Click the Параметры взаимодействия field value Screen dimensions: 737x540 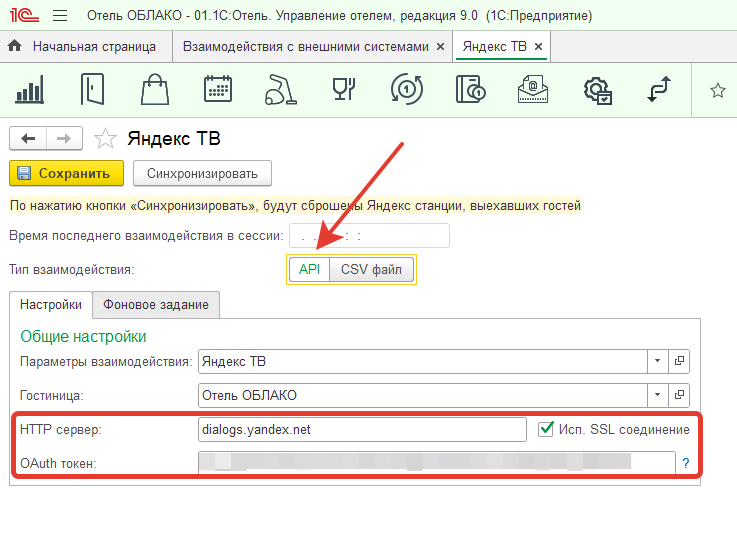click(423, 361)
